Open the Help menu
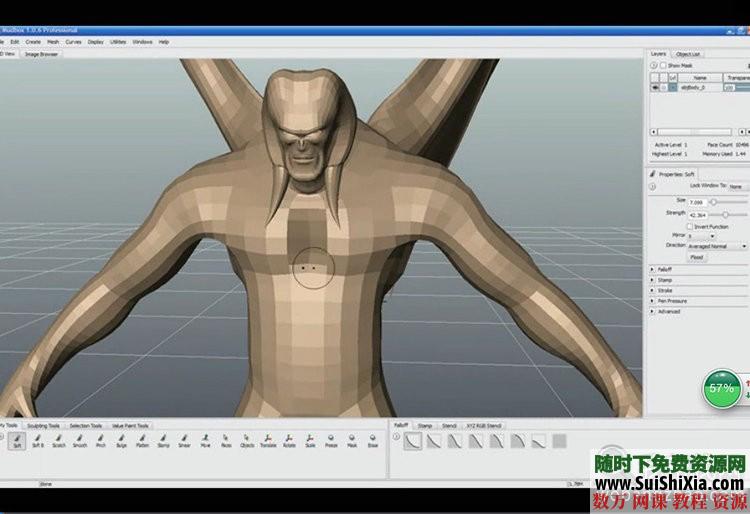This screenshot has height=514, width=750. 164,42
